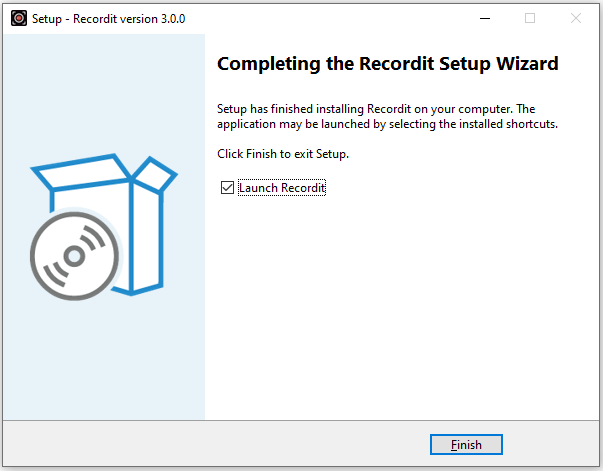Click the "Click Finish to exit Setup" text
Viewport: 603px width, 471px height.
283,154
